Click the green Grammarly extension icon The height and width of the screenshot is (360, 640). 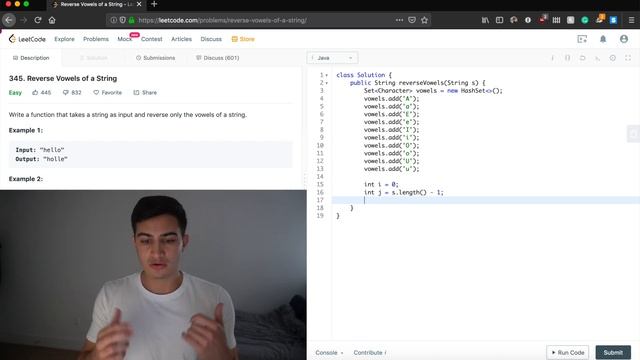coord(584,20)
